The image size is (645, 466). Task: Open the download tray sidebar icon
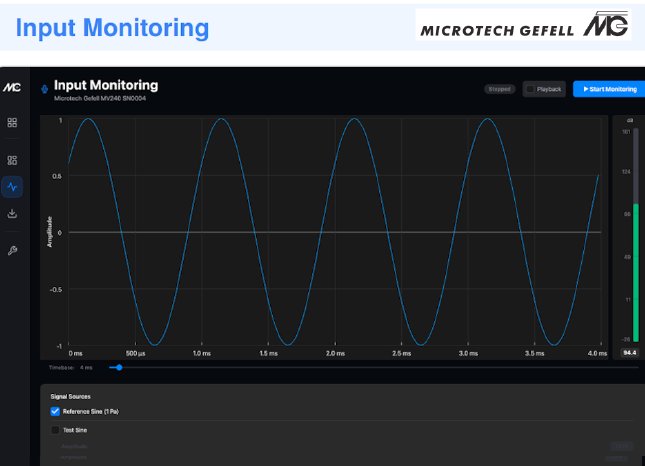click(12, 213)
